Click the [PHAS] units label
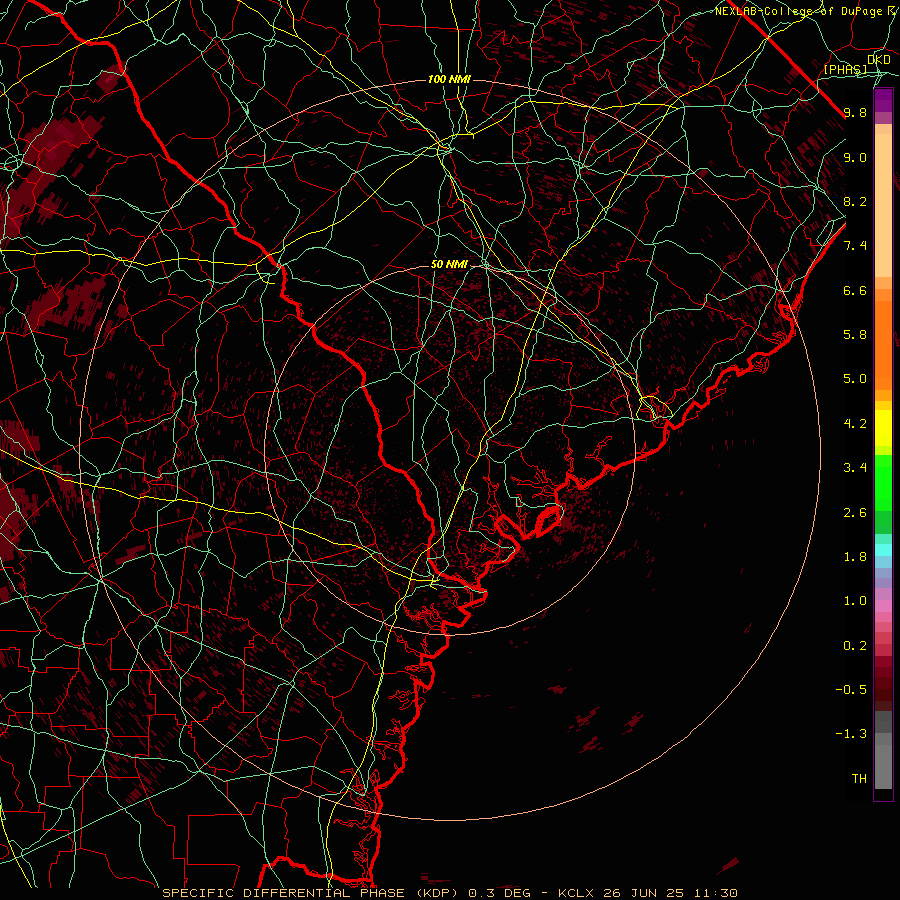Screen dimensions: 900x900 [845, 69]
